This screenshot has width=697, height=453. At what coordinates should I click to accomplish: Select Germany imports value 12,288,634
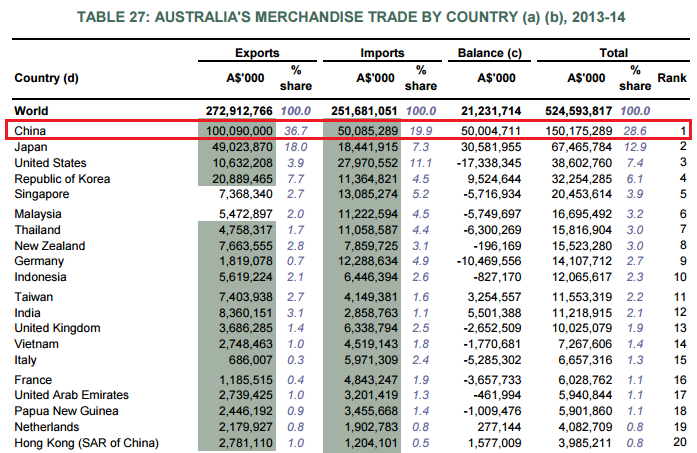367,261
